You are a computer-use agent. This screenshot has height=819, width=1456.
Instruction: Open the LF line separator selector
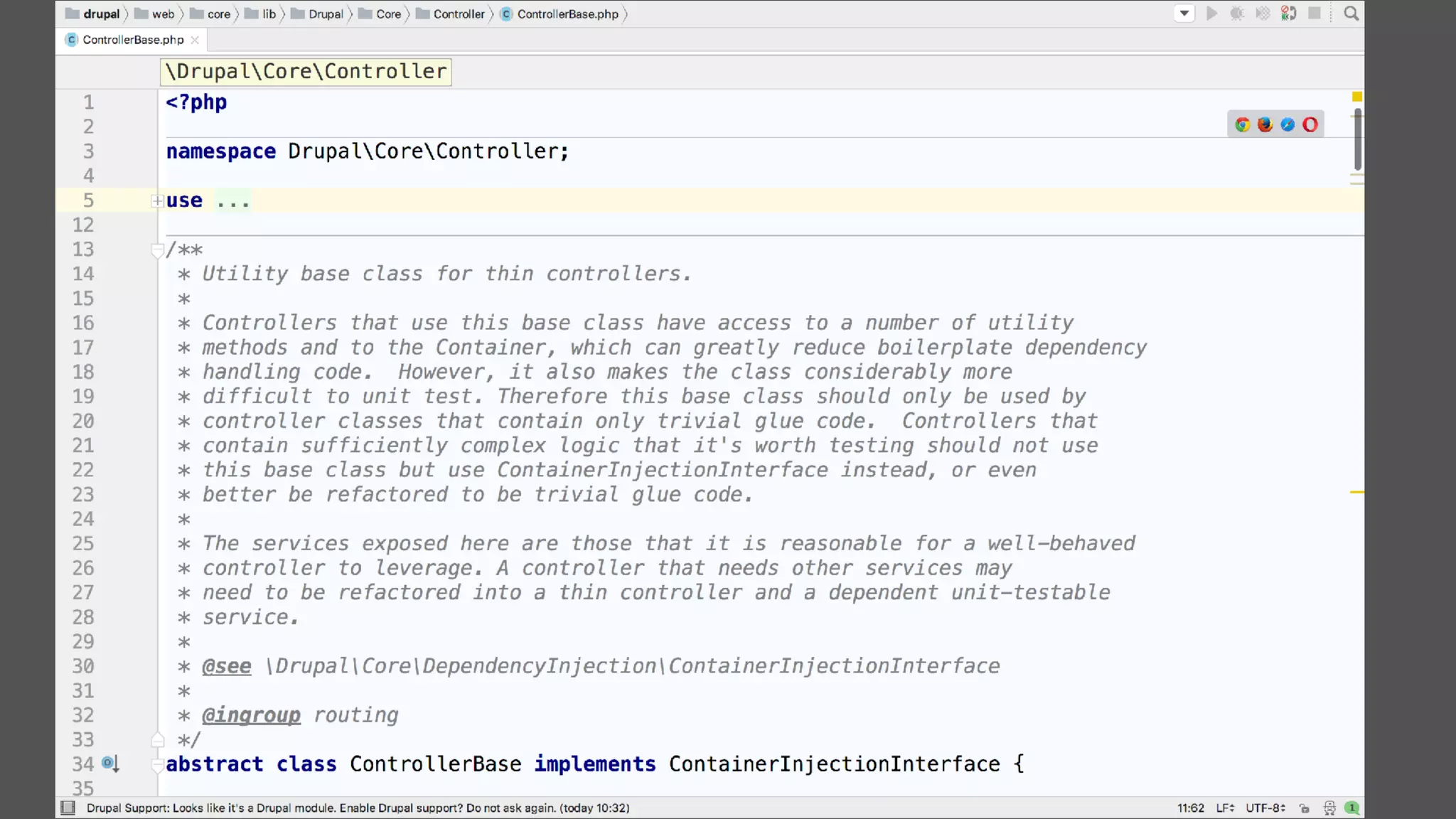pyautogui.click(x=1224, y=808)
